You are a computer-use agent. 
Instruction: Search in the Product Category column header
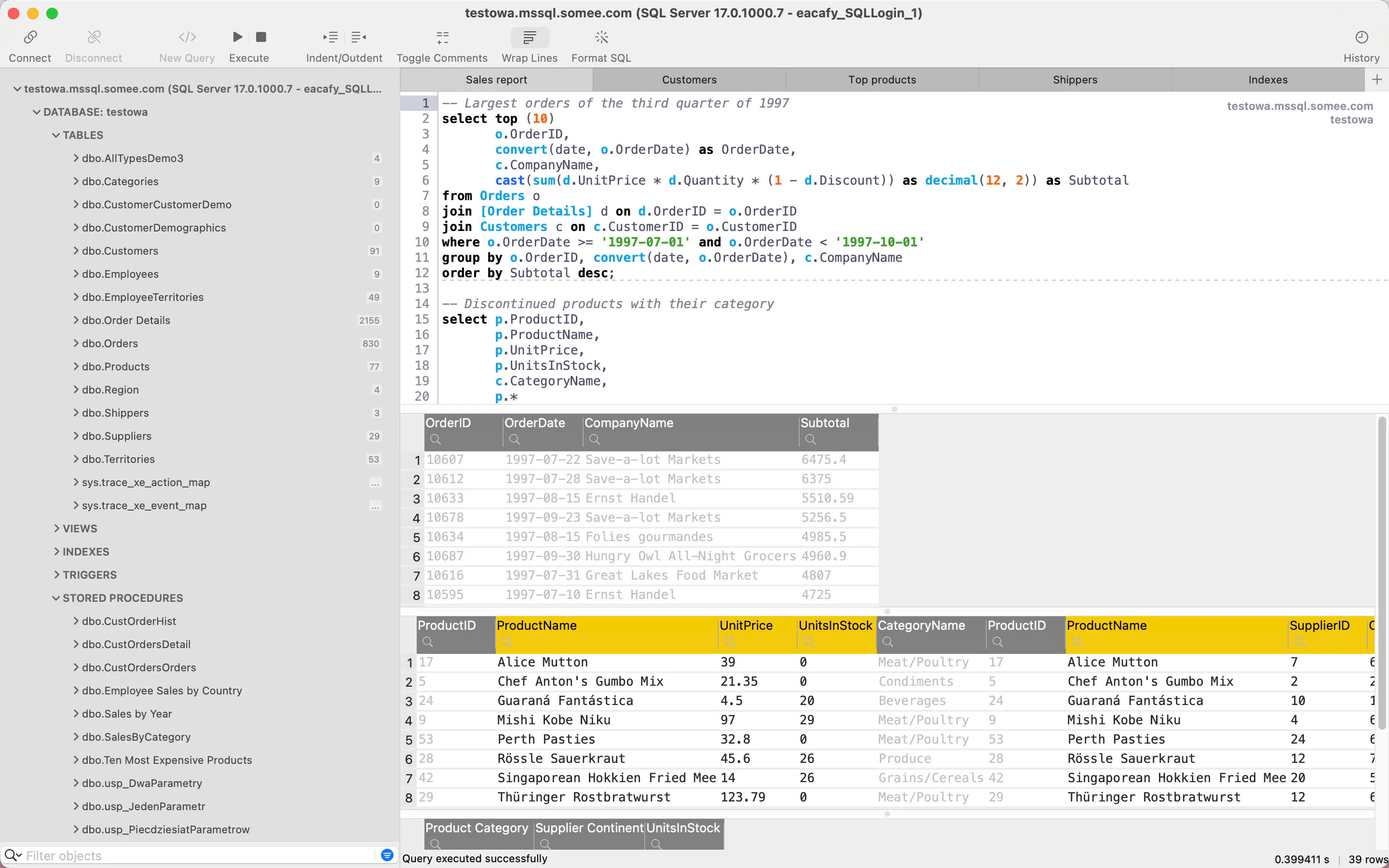[436, 844]
